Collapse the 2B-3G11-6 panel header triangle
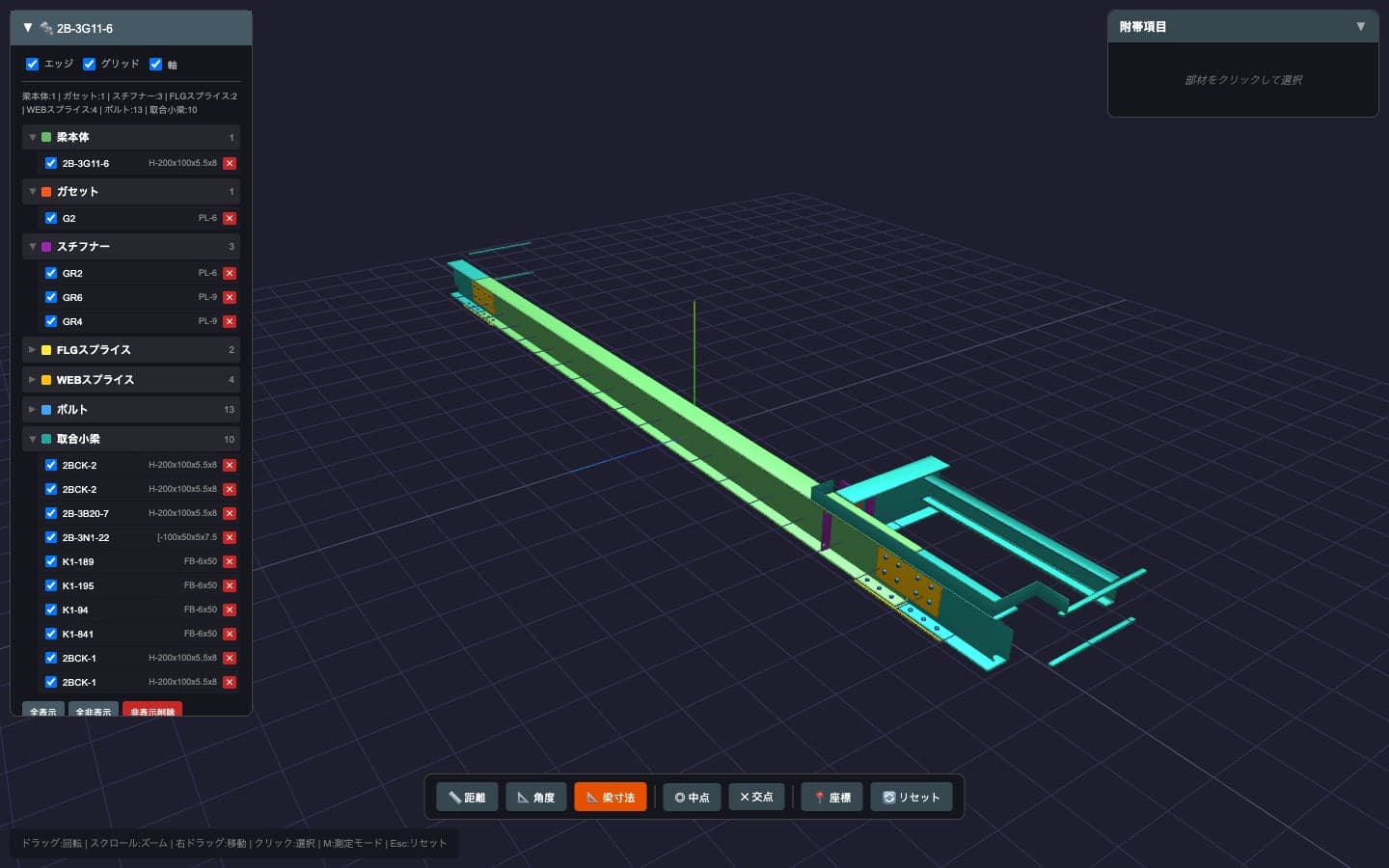The image size is (1389, 868). pos(28,28)
